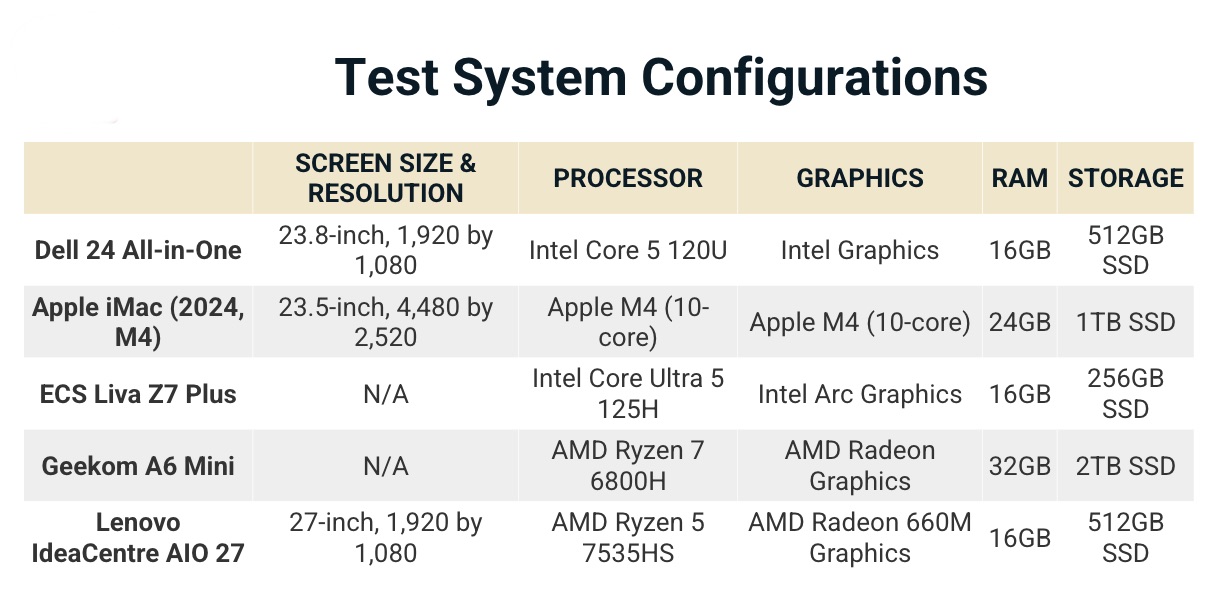The image size is (1226, 604).
Task: Click the Graphics column header
Action: click(860, 178)
